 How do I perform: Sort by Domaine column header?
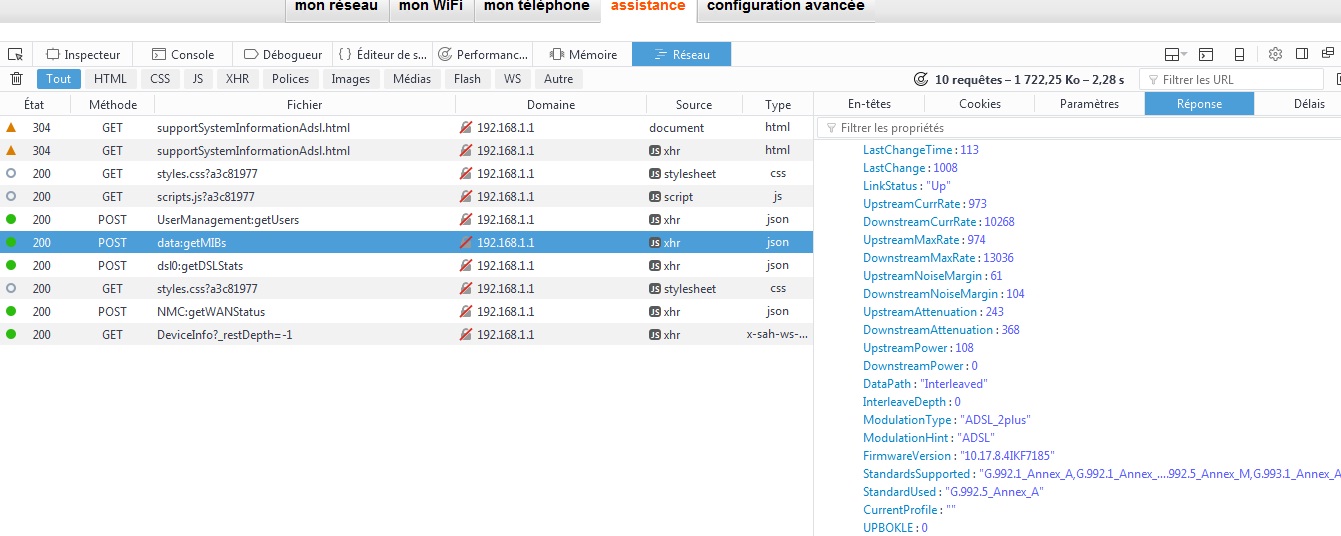tap(551, 104)
